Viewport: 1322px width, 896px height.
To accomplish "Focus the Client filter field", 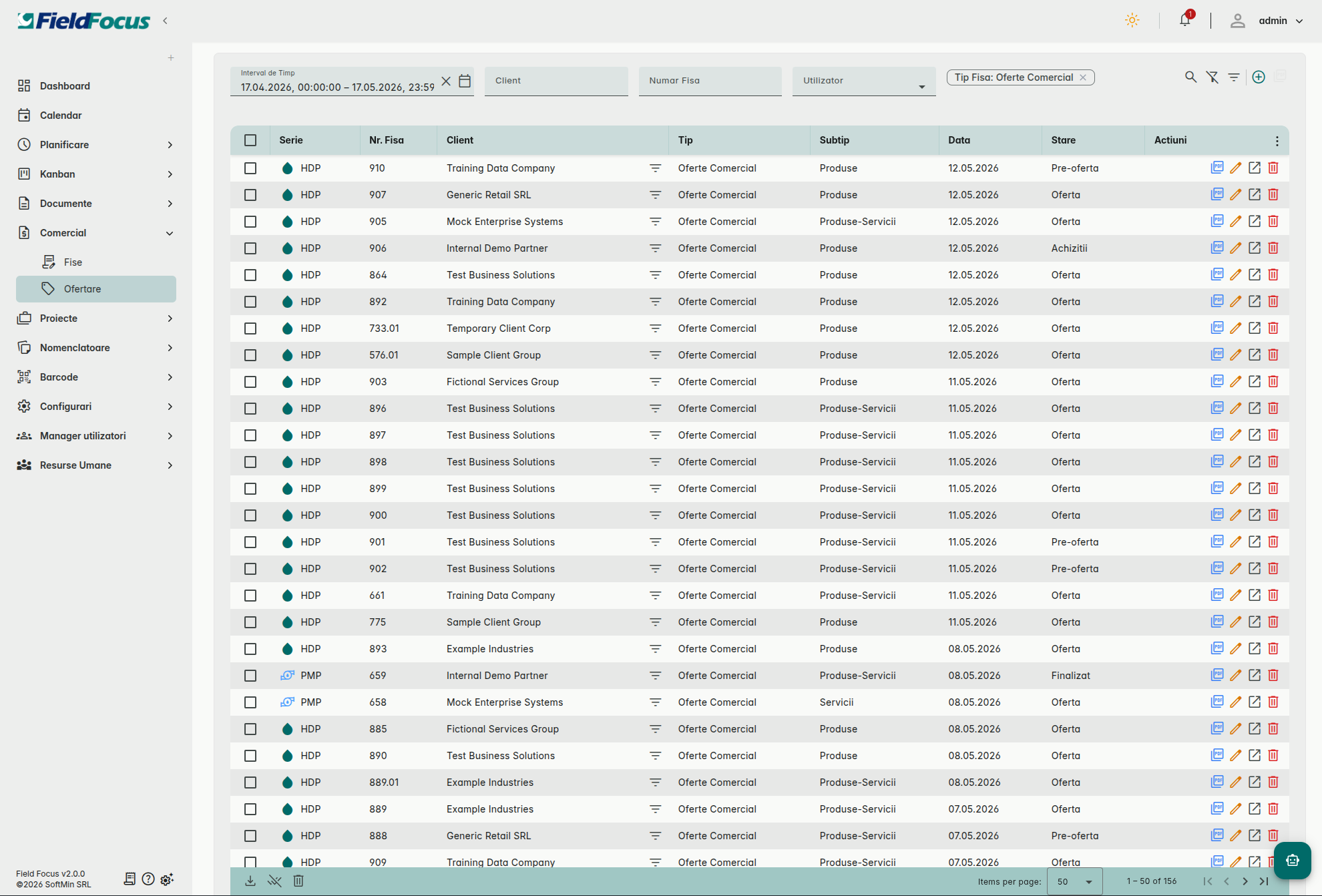I will point(556,81).
